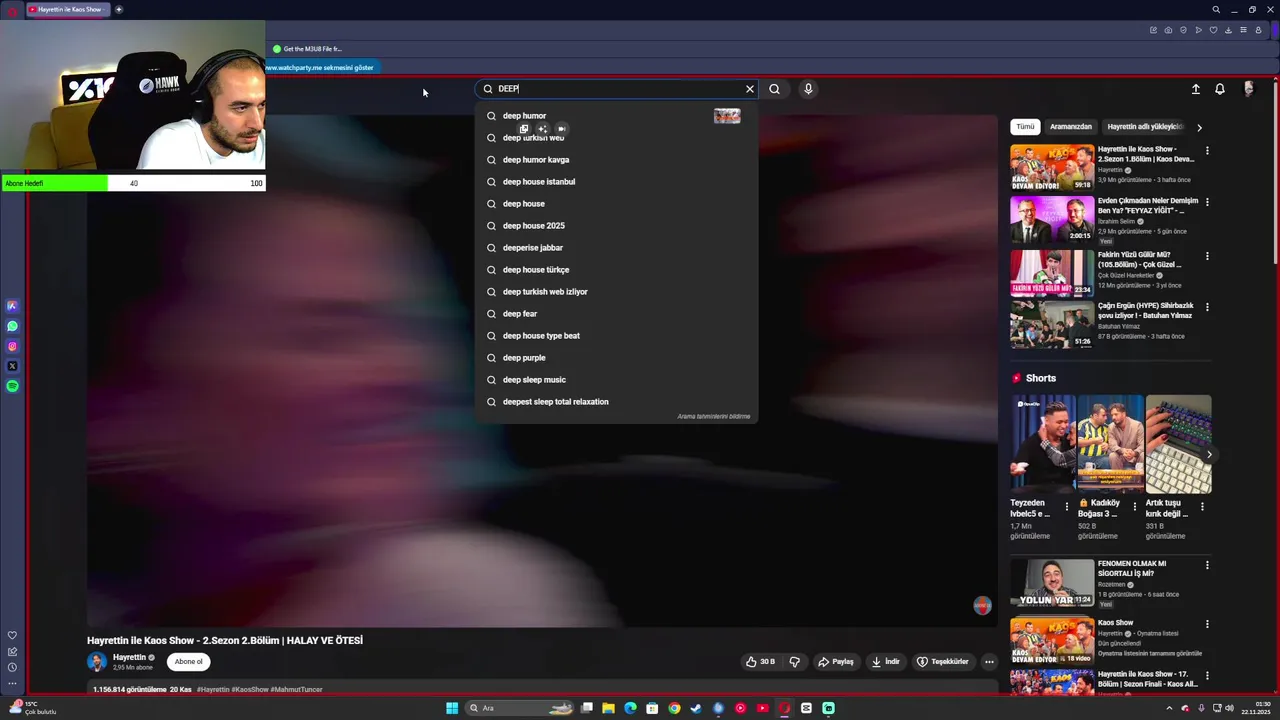Expand filter chips with right arrow
Viewport: 1280px width, 720px height.
coord(1199,127)
